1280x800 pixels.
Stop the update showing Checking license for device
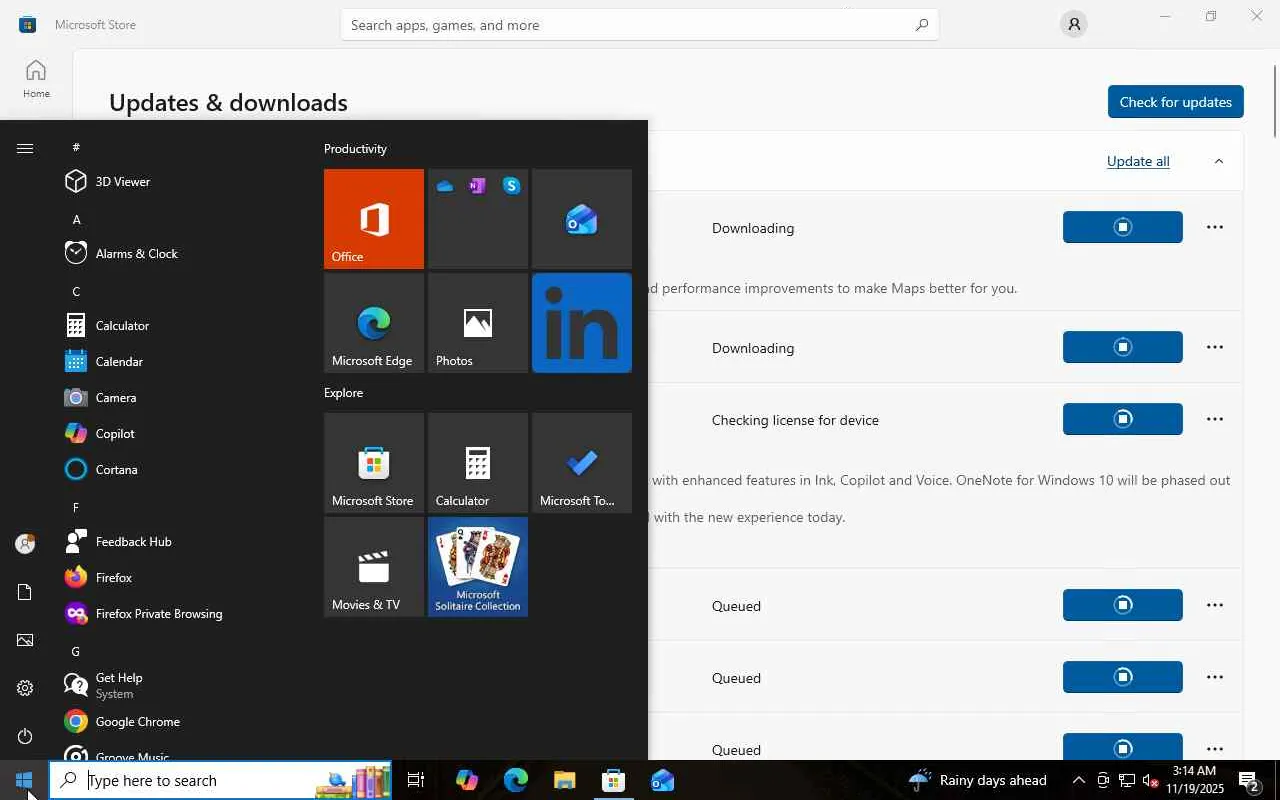coord(1123,419)
